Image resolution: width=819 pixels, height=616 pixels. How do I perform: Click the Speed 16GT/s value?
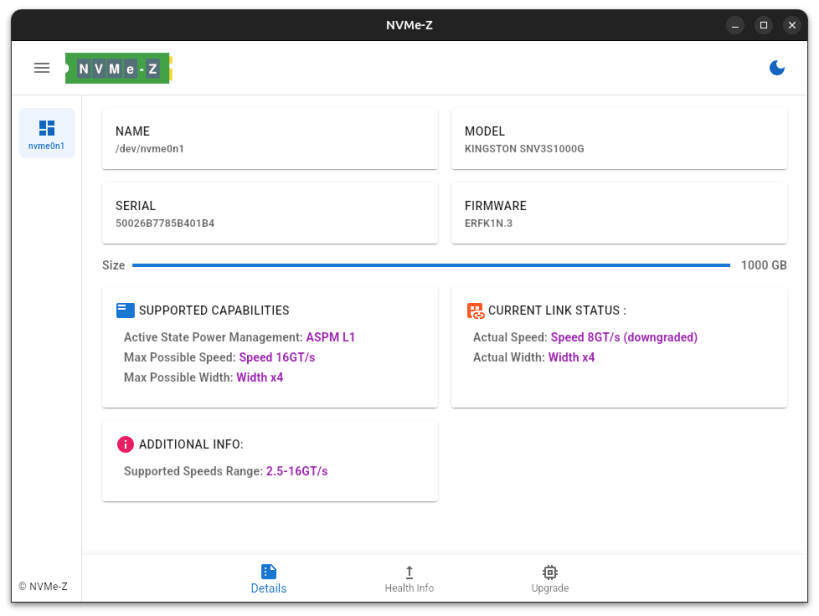277,358
